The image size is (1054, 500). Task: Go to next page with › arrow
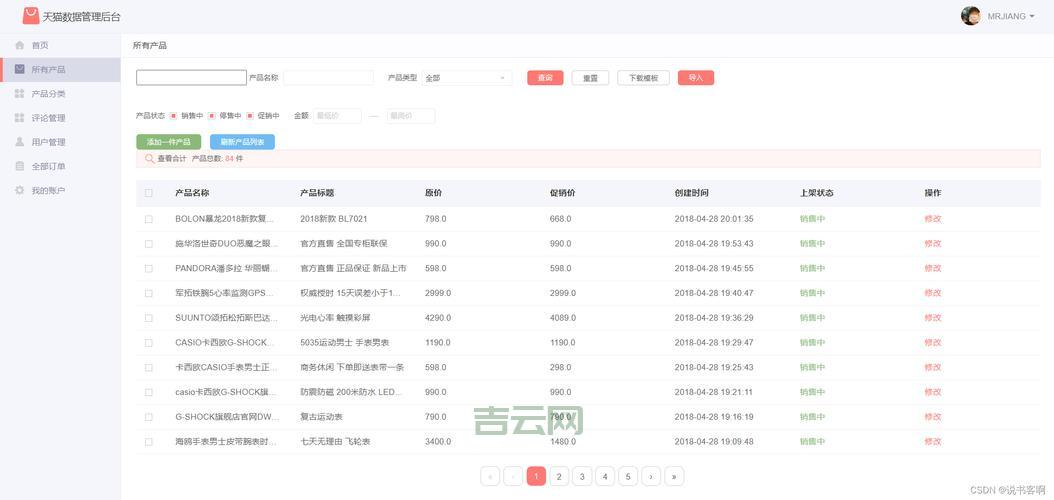pyautogui.click(x=651, y=476)
